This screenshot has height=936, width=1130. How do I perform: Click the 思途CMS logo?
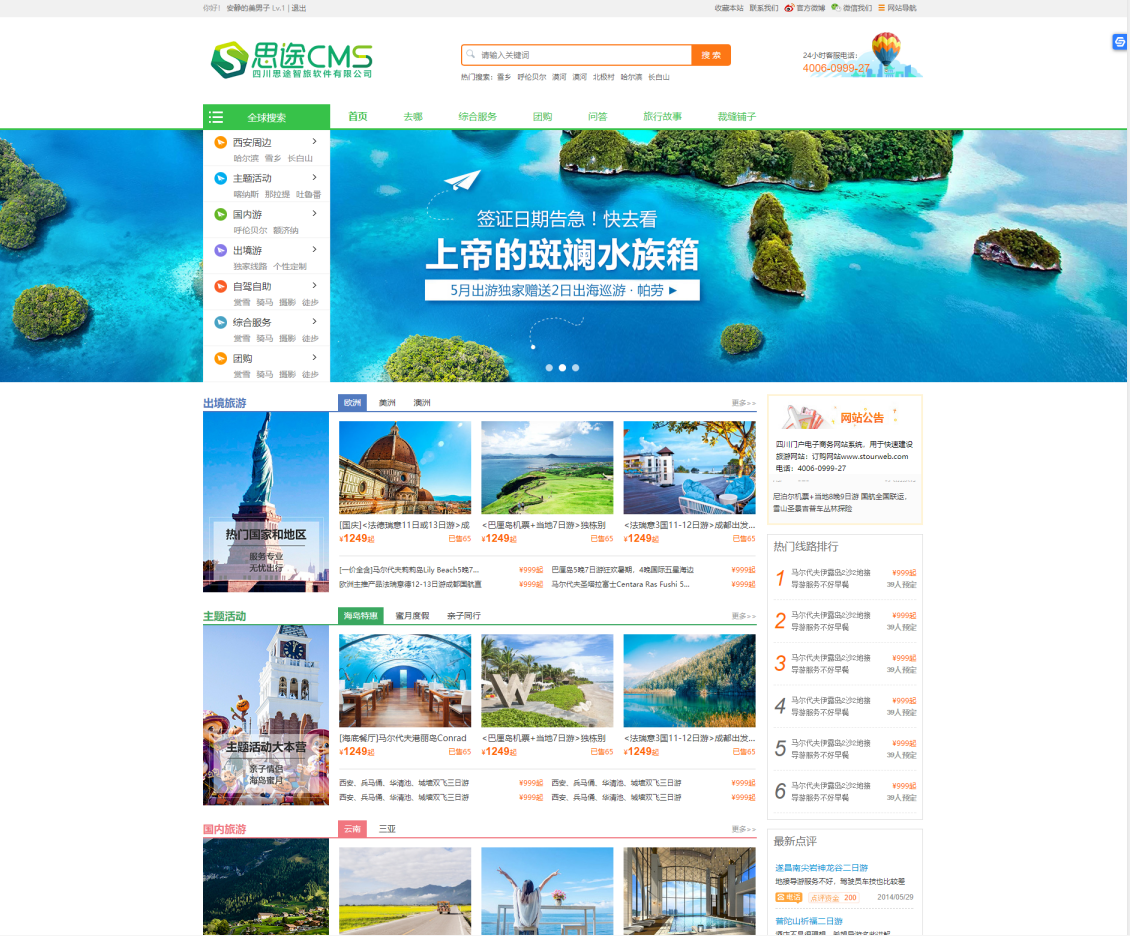(x=291, y=60)
